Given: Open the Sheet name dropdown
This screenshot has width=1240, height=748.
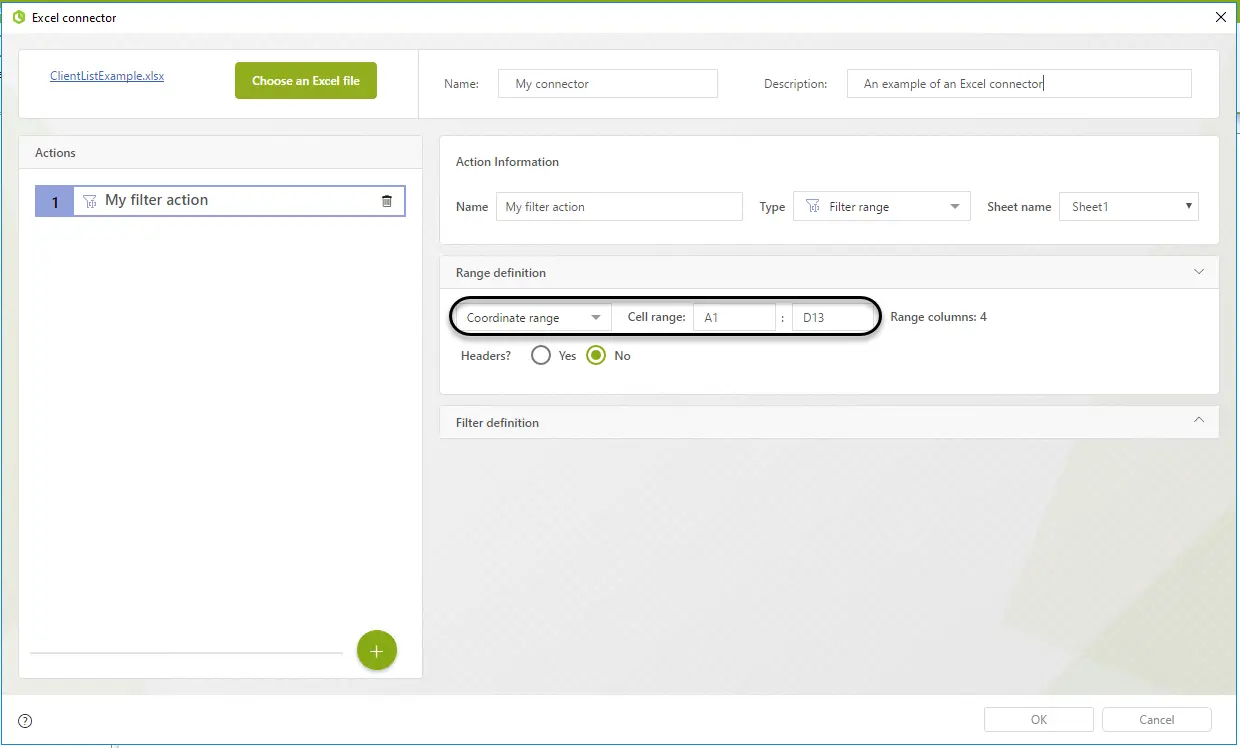Looking at the screenshot, I should [x=1129, y=207].
